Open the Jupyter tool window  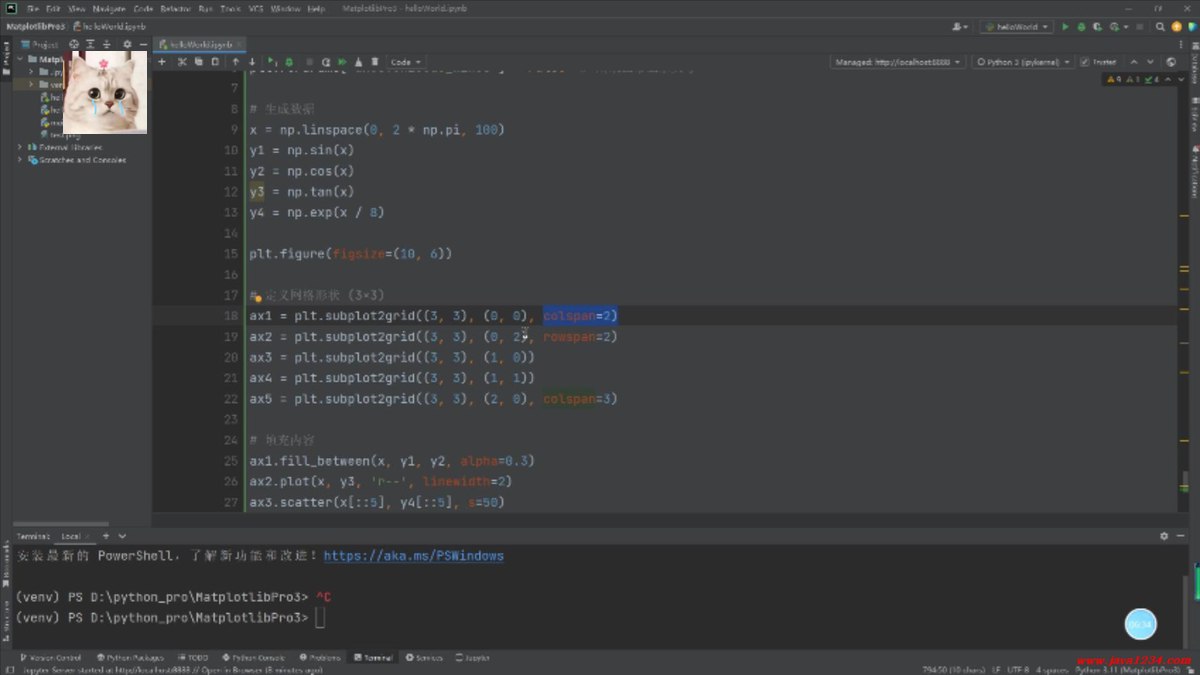tap(471, 657)
